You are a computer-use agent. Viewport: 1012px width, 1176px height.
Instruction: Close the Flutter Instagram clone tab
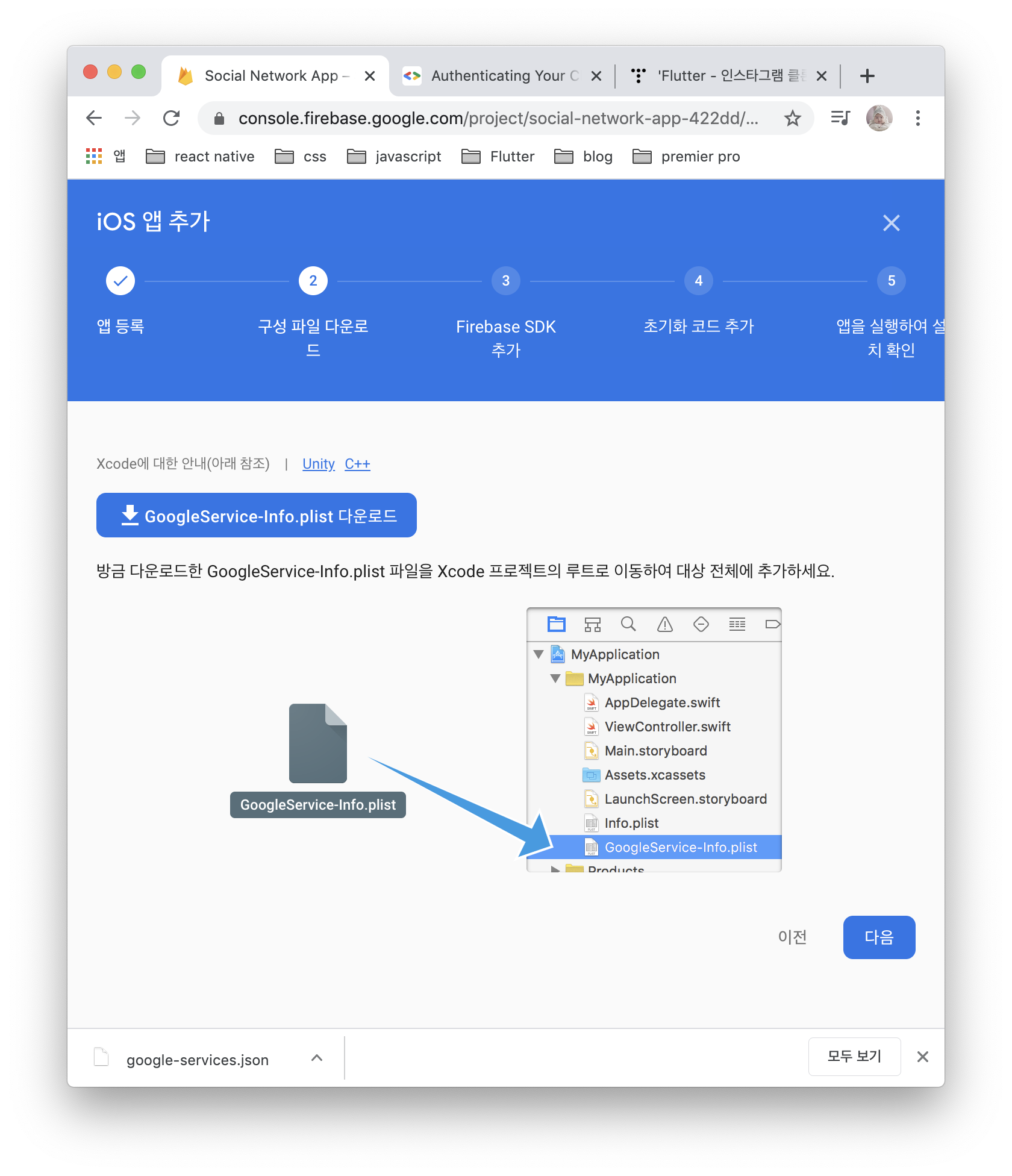(822, 76)
